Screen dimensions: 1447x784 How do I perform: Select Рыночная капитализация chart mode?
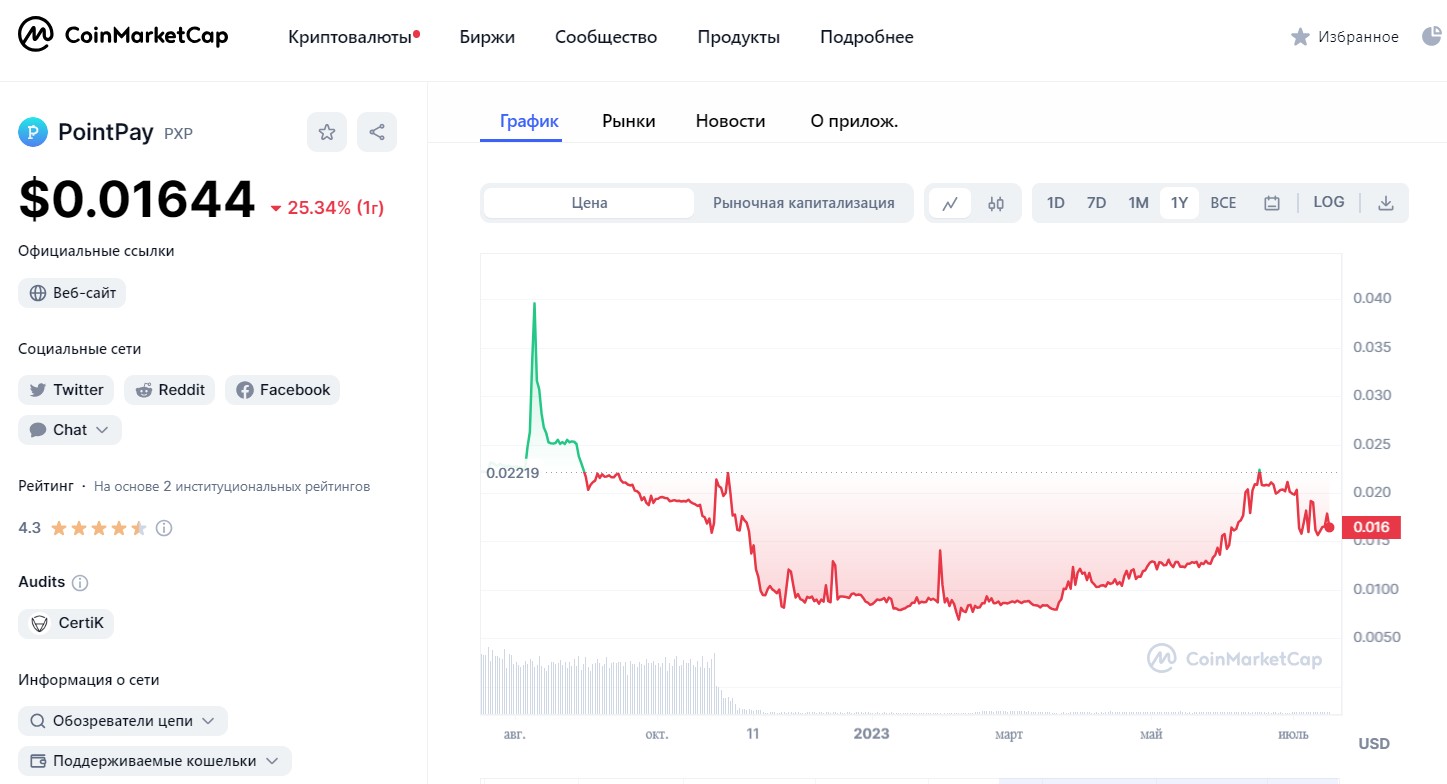tap(804, 203)
